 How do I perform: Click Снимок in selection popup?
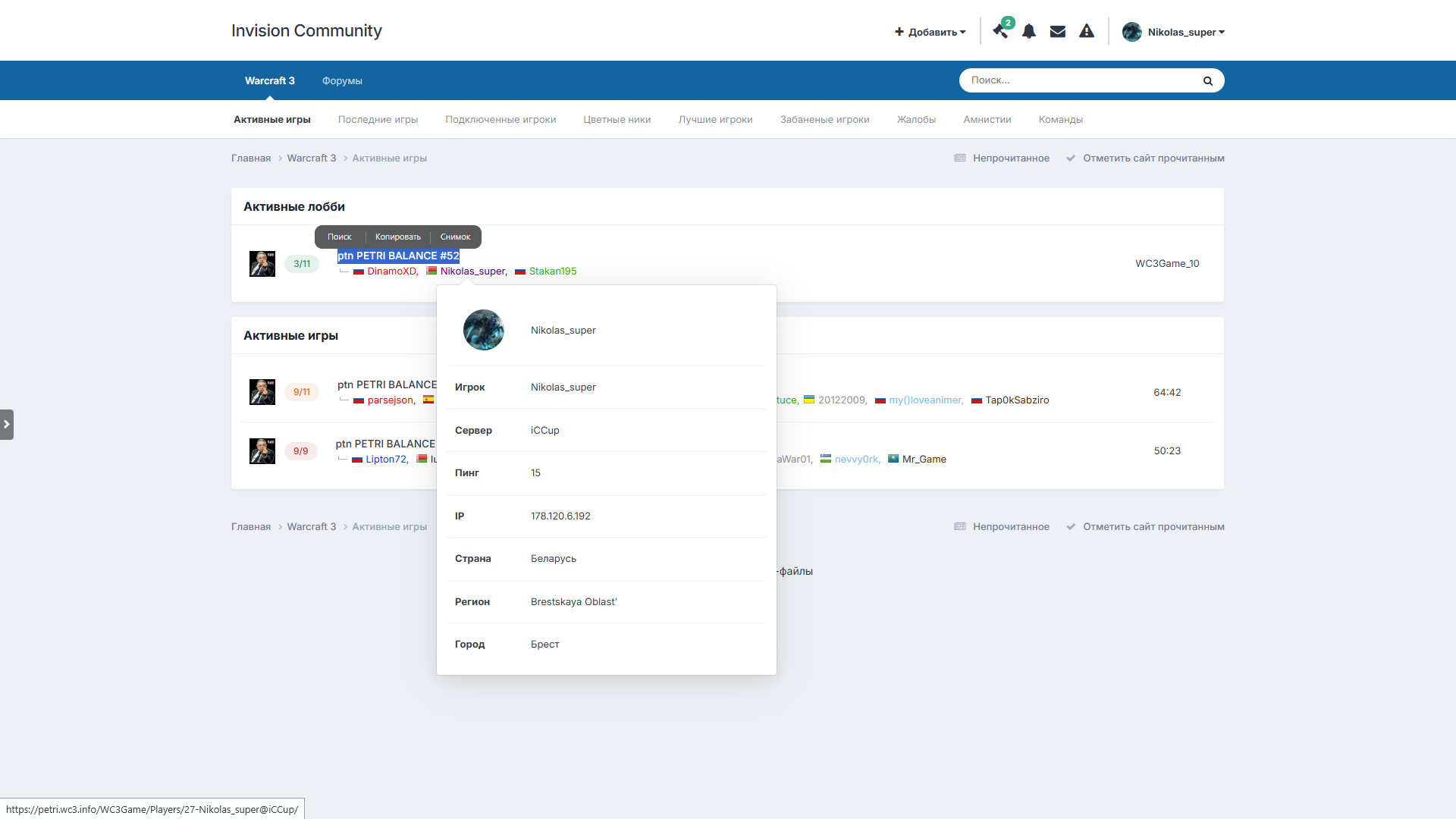(456, 237)
